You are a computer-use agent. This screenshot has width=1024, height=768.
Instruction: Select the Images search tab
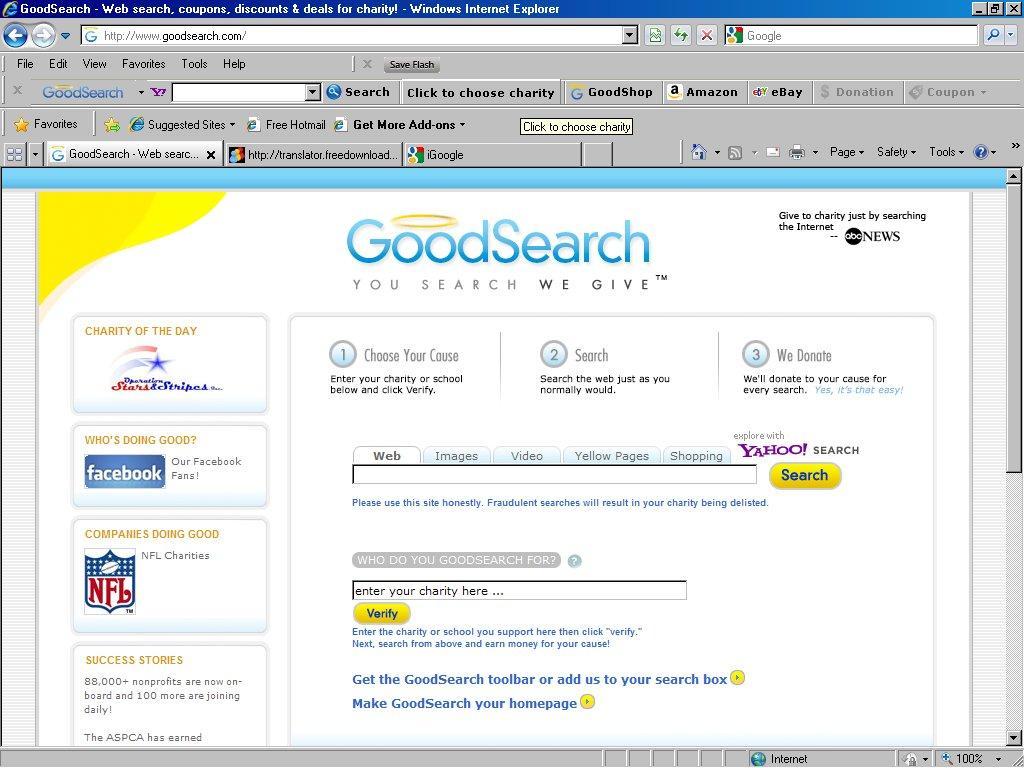coord(456,456)
